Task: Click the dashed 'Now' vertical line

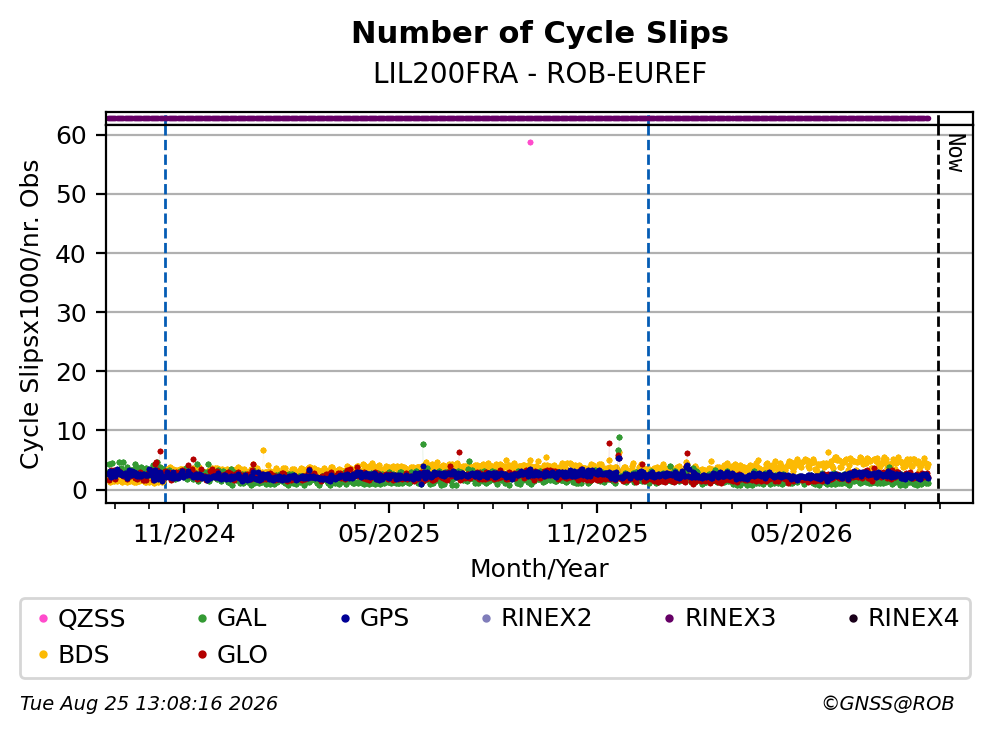Action: [x=938, y=308]
